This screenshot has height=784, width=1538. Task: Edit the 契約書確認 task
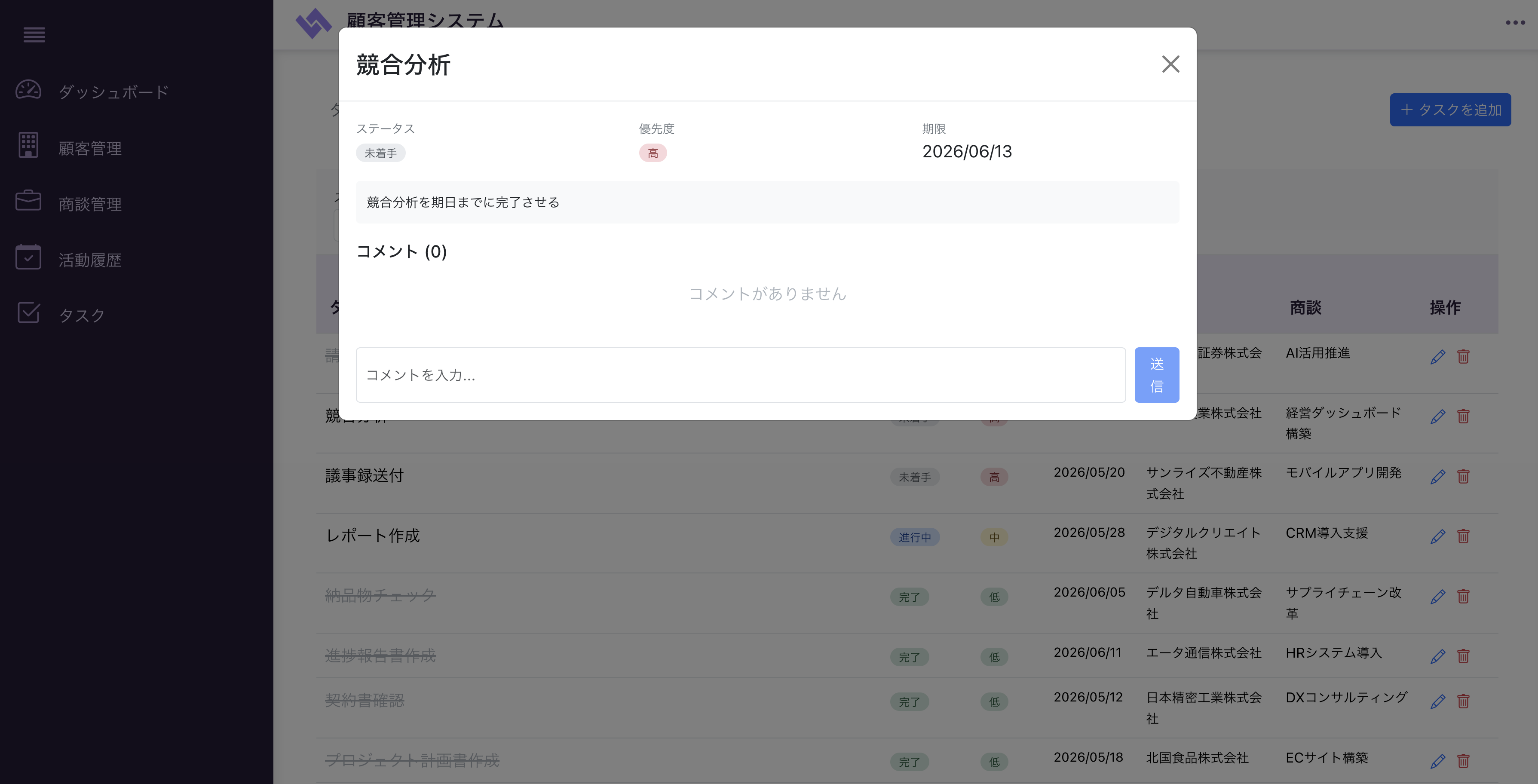click(x=1438, y=701)
